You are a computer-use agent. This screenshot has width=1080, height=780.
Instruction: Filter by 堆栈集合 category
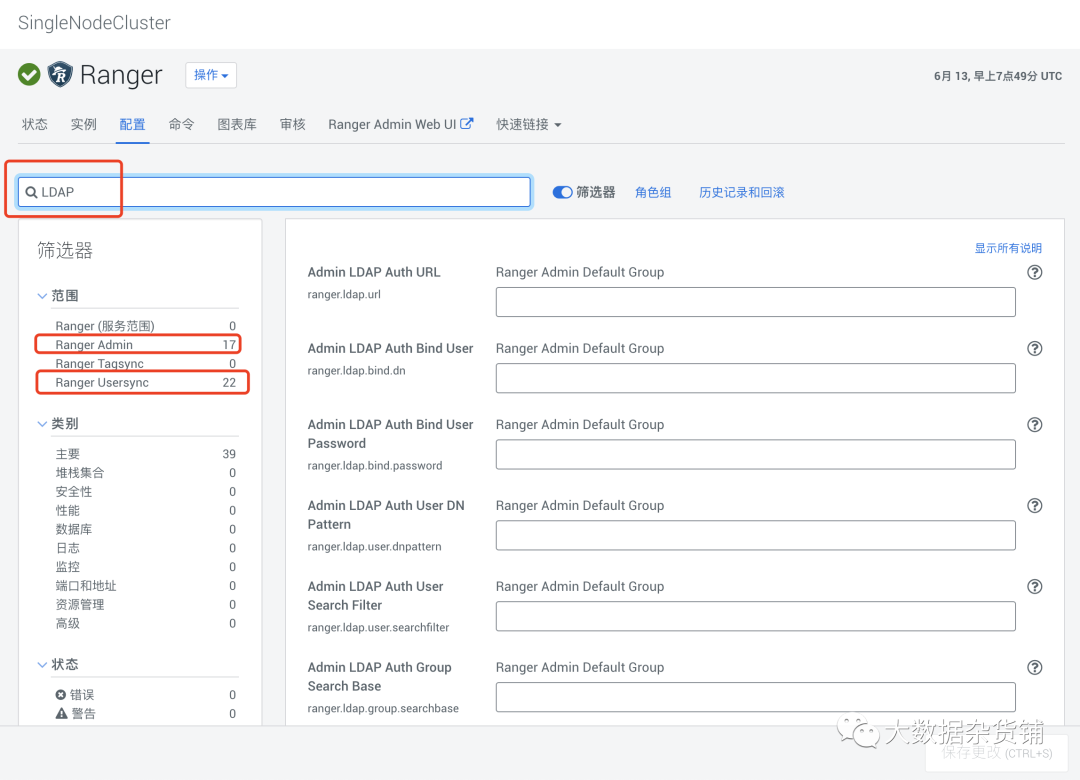tap(145, 473)
